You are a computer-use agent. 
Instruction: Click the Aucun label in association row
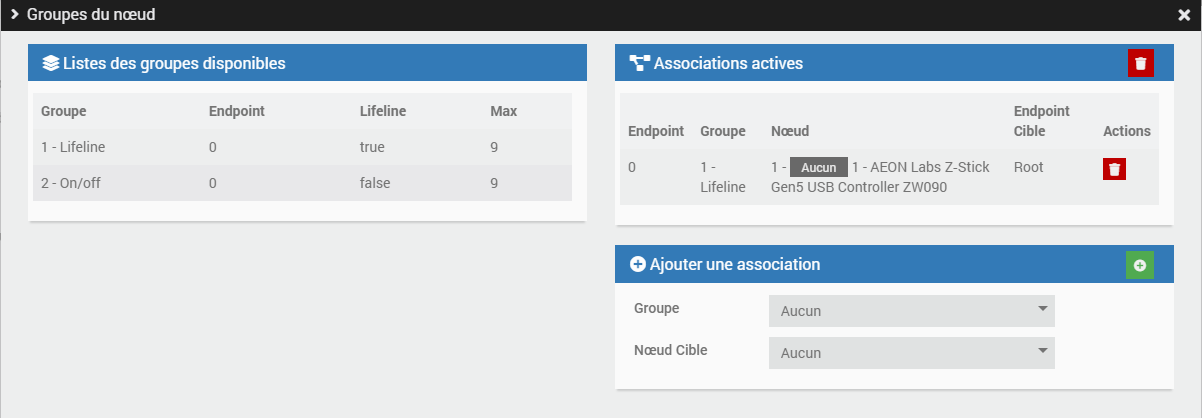point(819,168)
